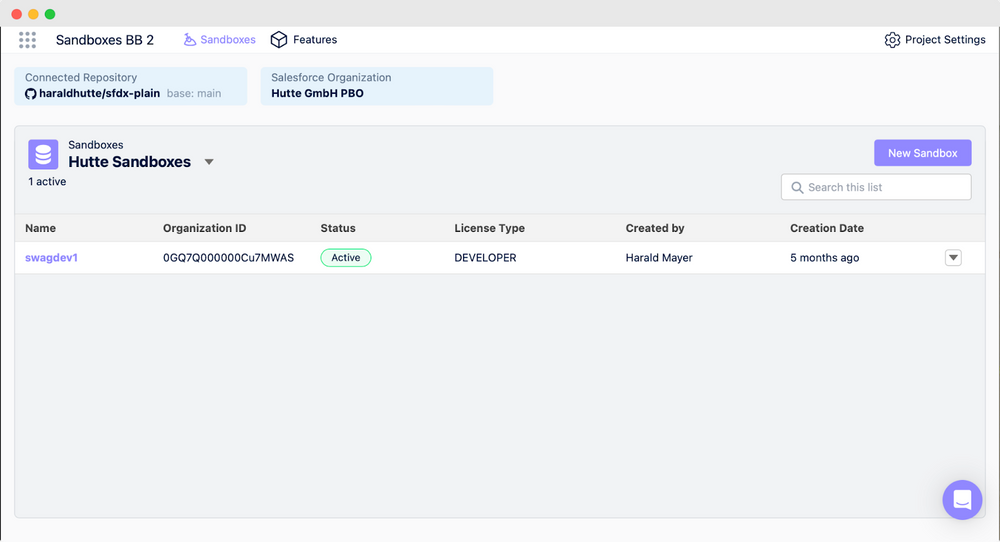Click the purple Sandboxes database icon
Screen dimensions: 1000x542
tap(43, 154)
